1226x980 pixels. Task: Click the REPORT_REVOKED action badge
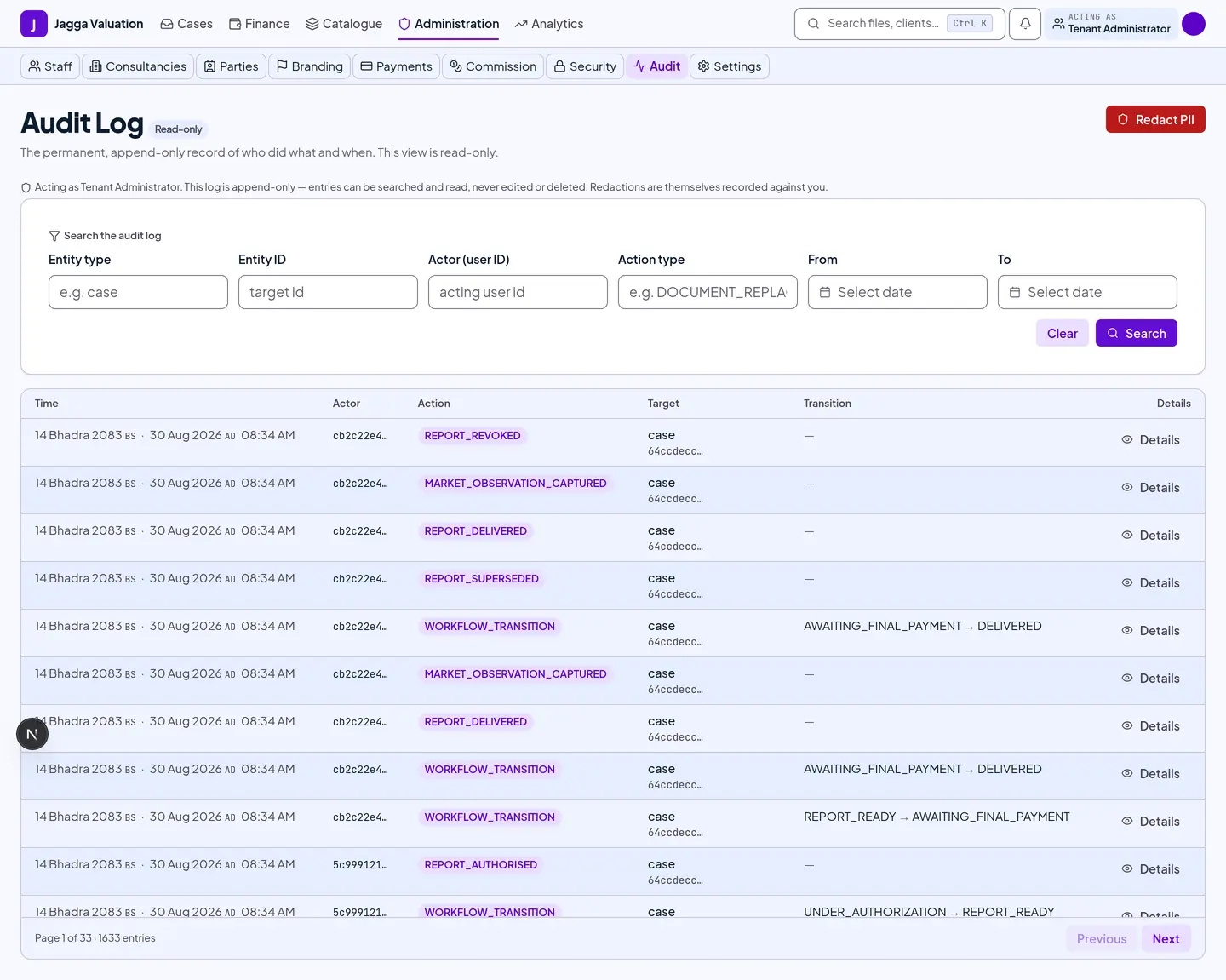point(473,435)
